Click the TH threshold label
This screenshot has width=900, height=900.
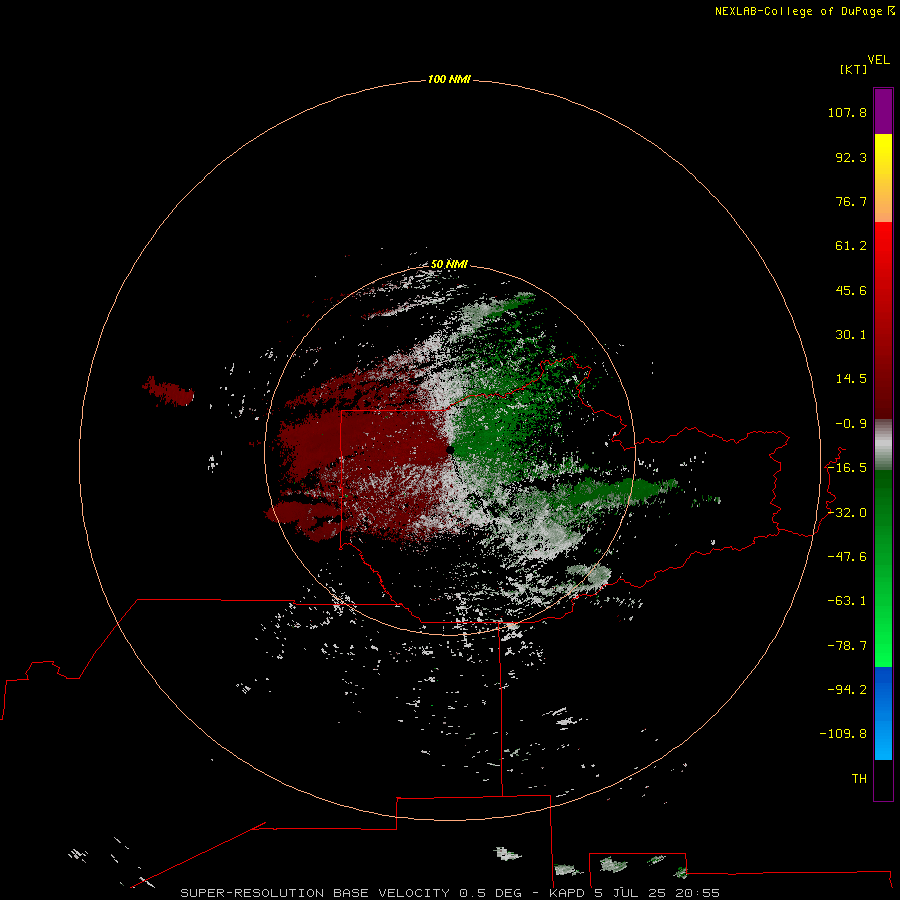(x=859, y=779)
